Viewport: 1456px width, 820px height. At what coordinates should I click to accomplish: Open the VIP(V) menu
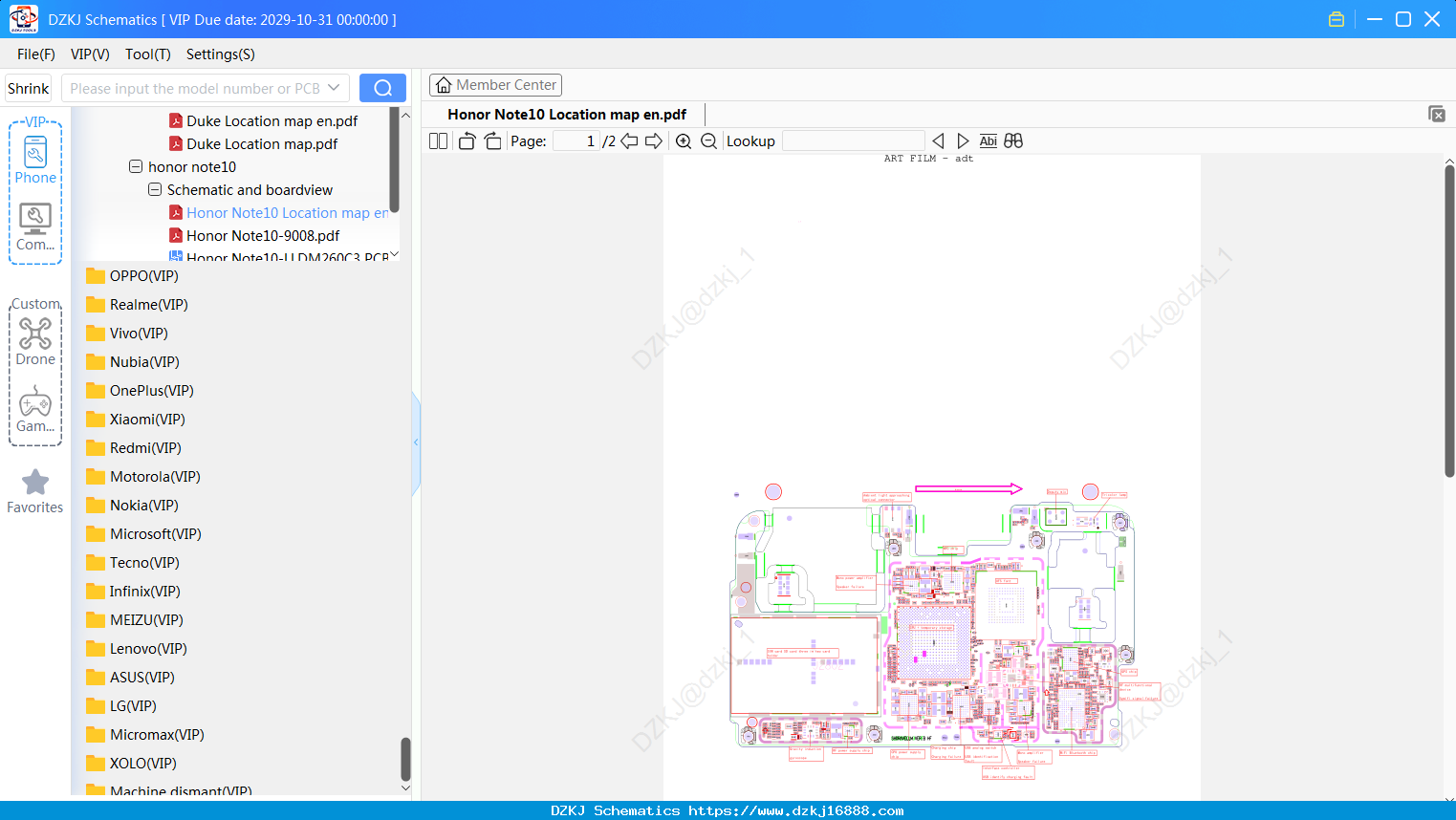90,54
